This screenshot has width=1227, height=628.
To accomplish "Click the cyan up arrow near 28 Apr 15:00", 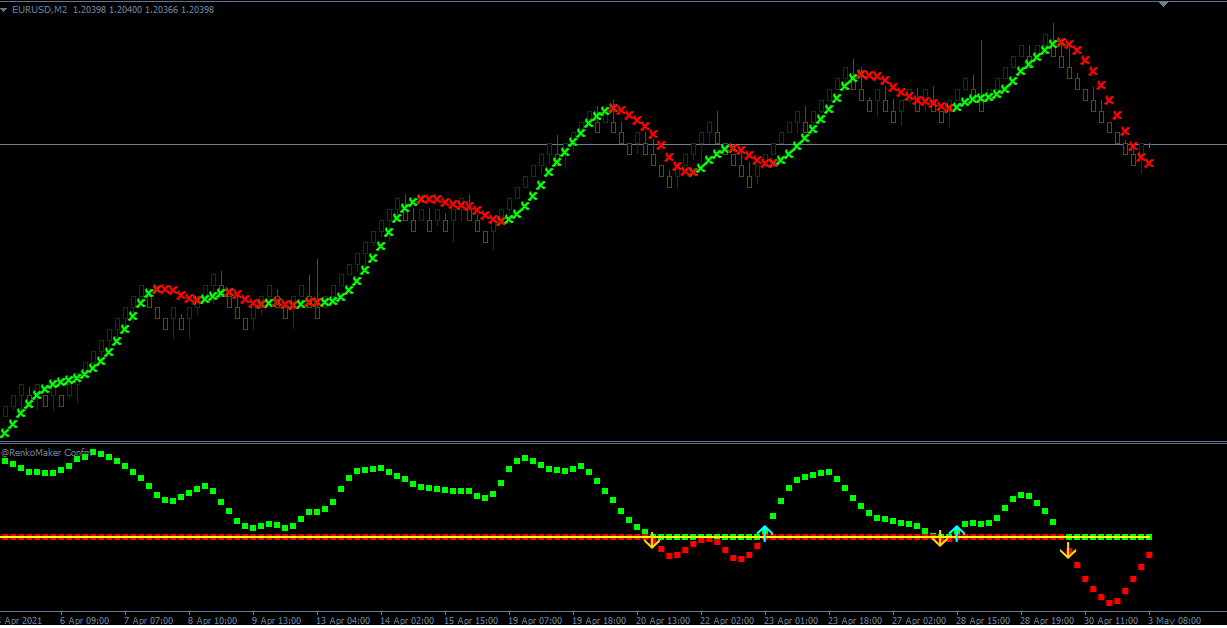I will [x=956, y=532].
